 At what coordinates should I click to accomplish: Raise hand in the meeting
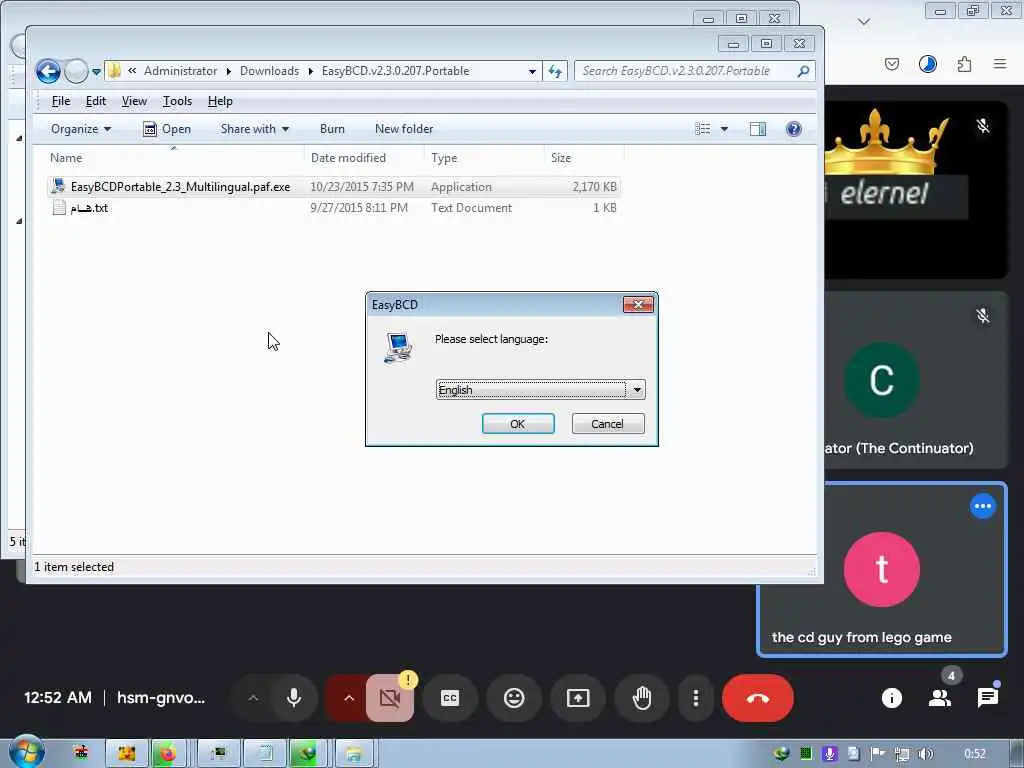[x=642, y=698]
